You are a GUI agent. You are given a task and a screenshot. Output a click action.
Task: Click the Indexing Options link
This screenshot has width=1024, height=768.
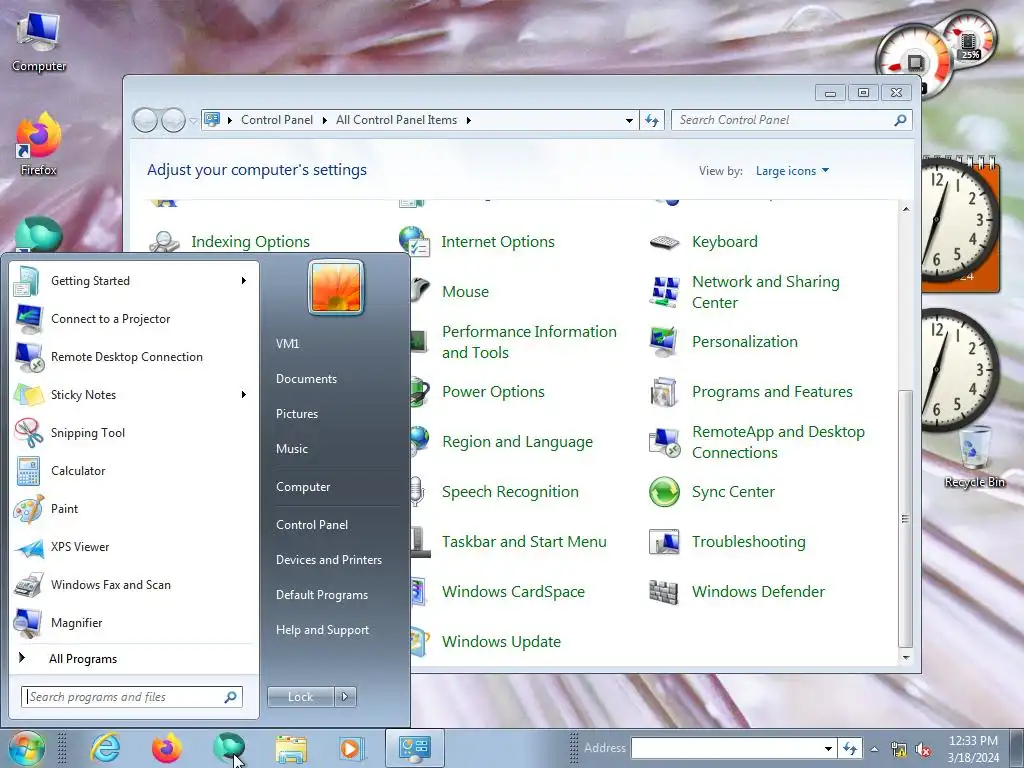pyautogui.click(x=250, y=242)
